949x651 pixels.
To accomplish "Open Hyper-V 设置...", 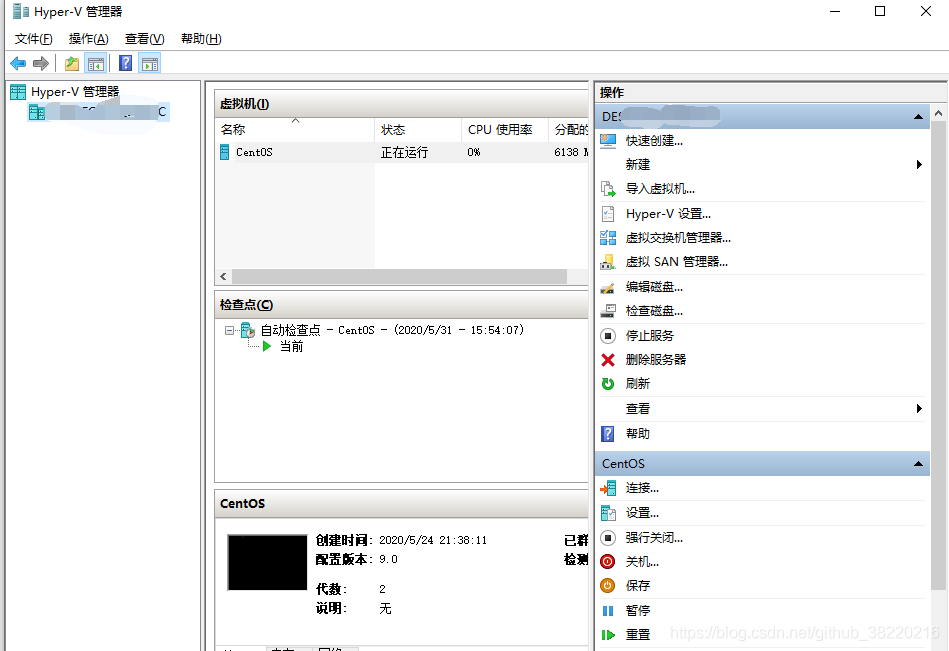I will [x=668, y=214].
